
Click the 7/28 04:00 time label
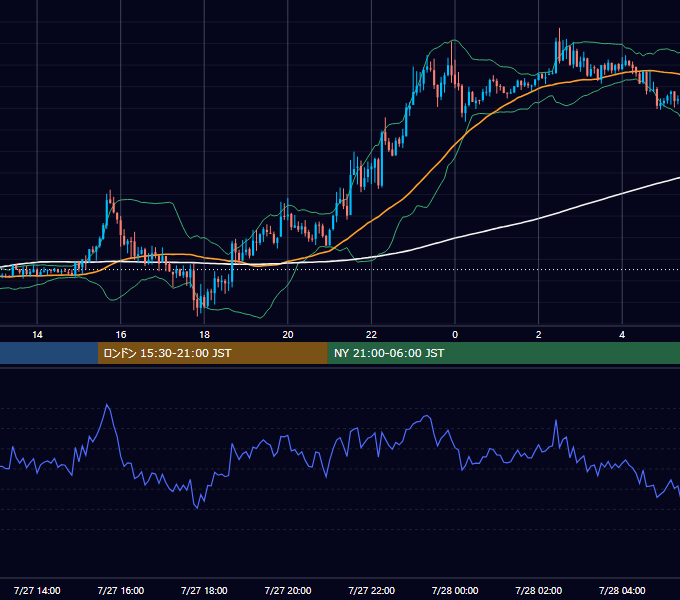622,590
